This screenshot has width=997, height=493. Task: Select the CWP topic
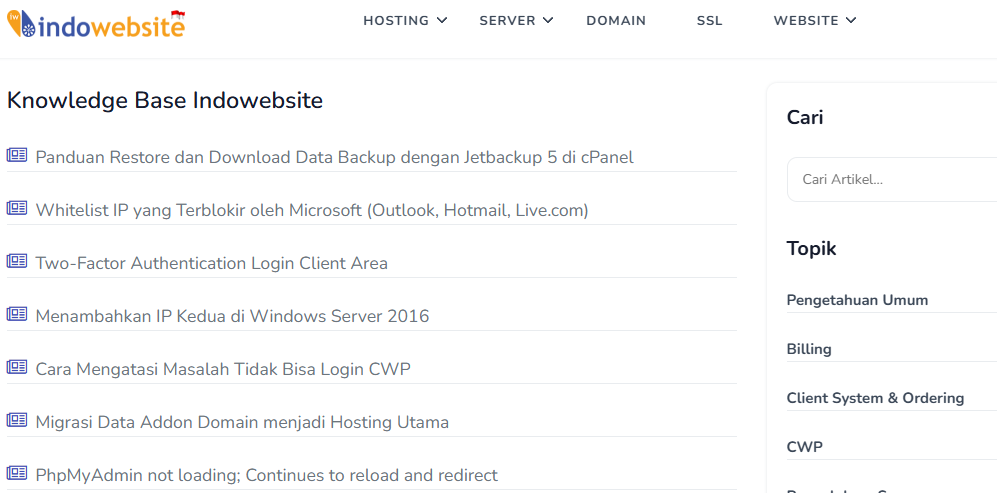click(x=804, y=447)
